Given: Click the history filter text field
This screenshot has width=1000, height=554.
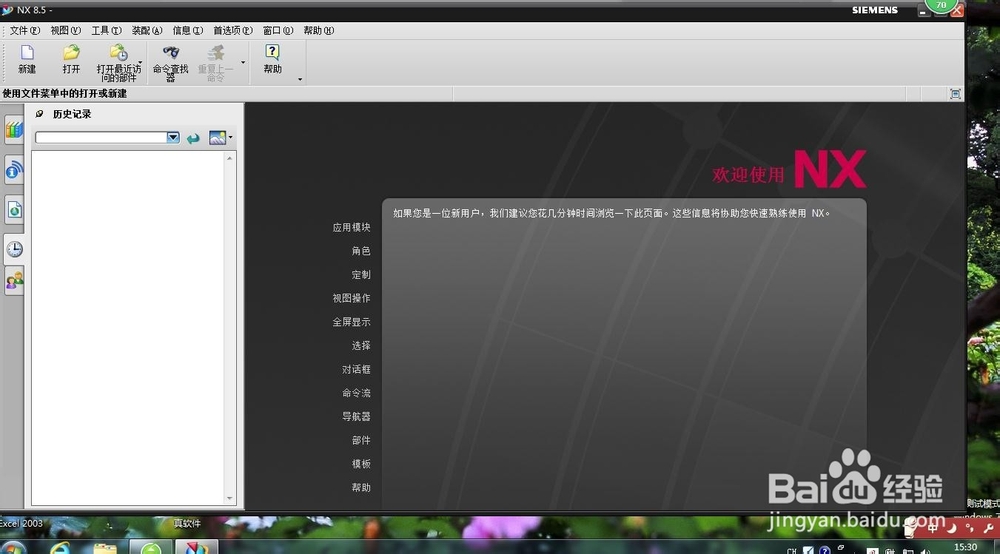Looking at the screenshot, I should point(101,138).
